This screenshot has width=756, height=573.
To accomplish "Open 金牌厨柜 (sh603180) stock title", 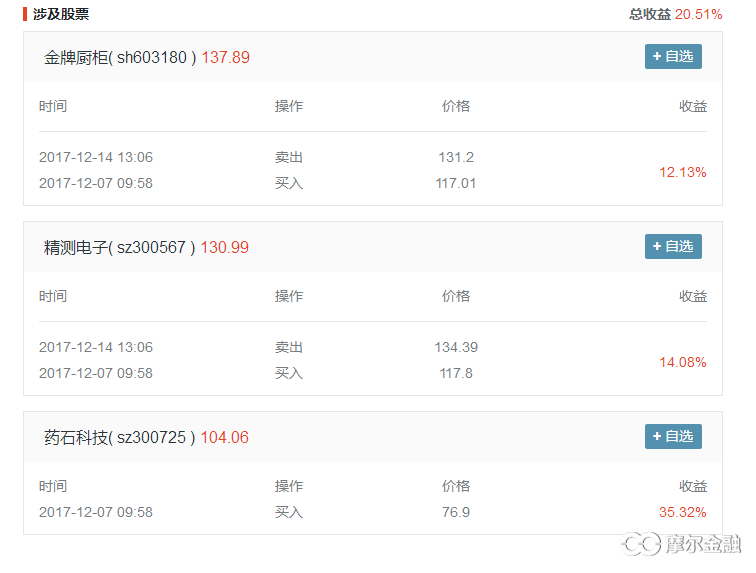I will 120,57.
